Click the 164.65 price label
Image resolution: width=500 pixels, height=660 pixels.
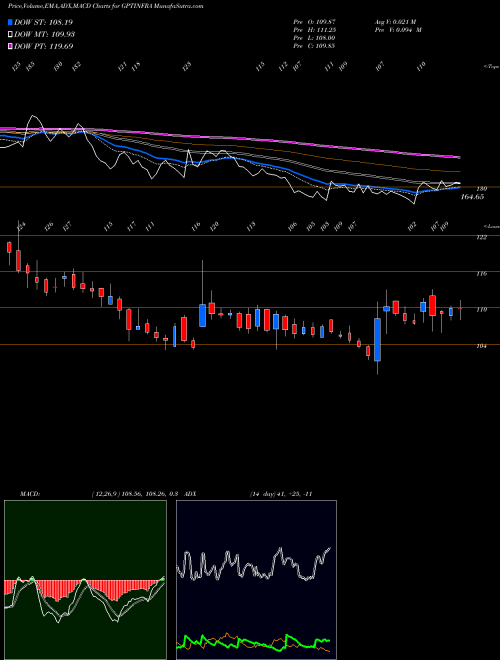[472, 197]
